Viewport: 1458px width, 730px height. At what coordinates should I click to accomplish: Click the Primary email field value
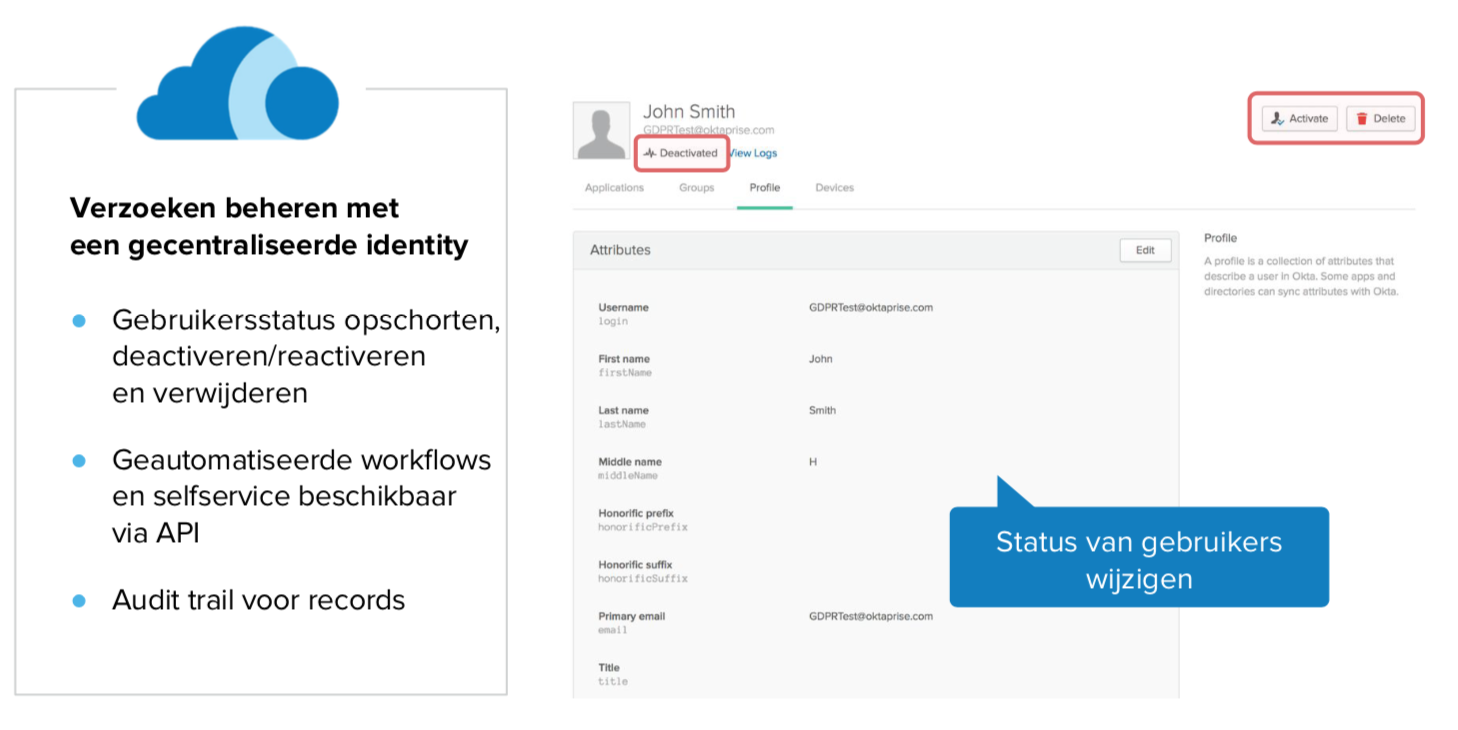[x=870, y=617]
